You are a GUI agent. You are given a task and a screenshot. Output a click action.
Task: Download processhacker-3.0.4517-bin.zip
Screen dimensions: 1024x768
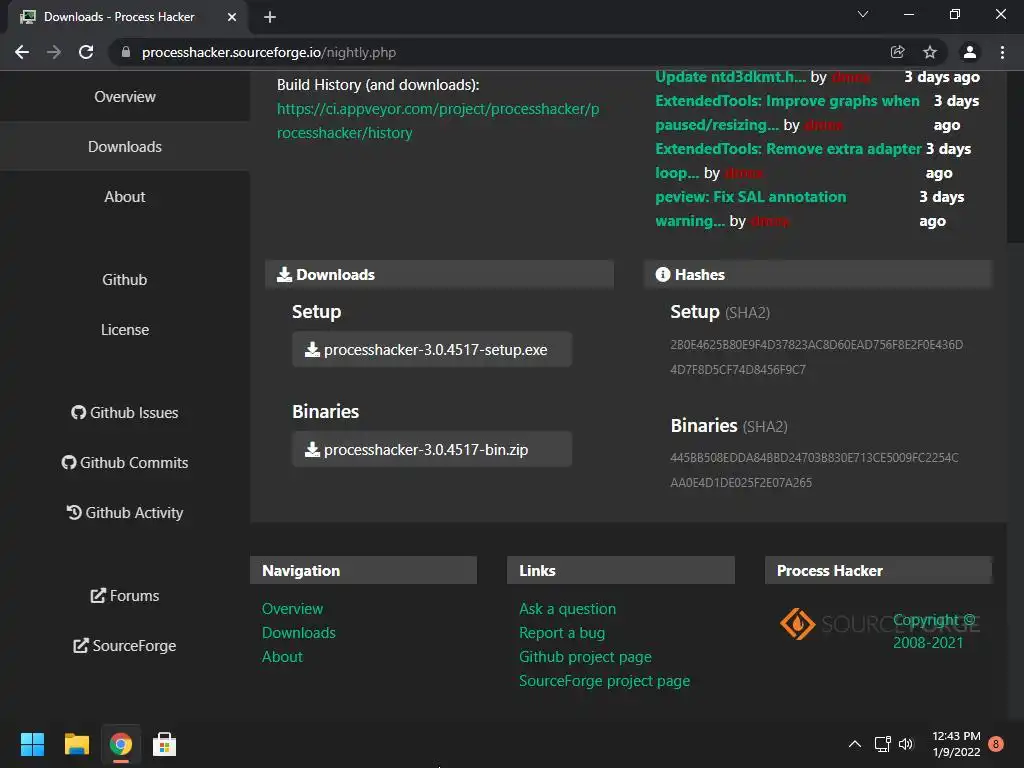(432, 449)
